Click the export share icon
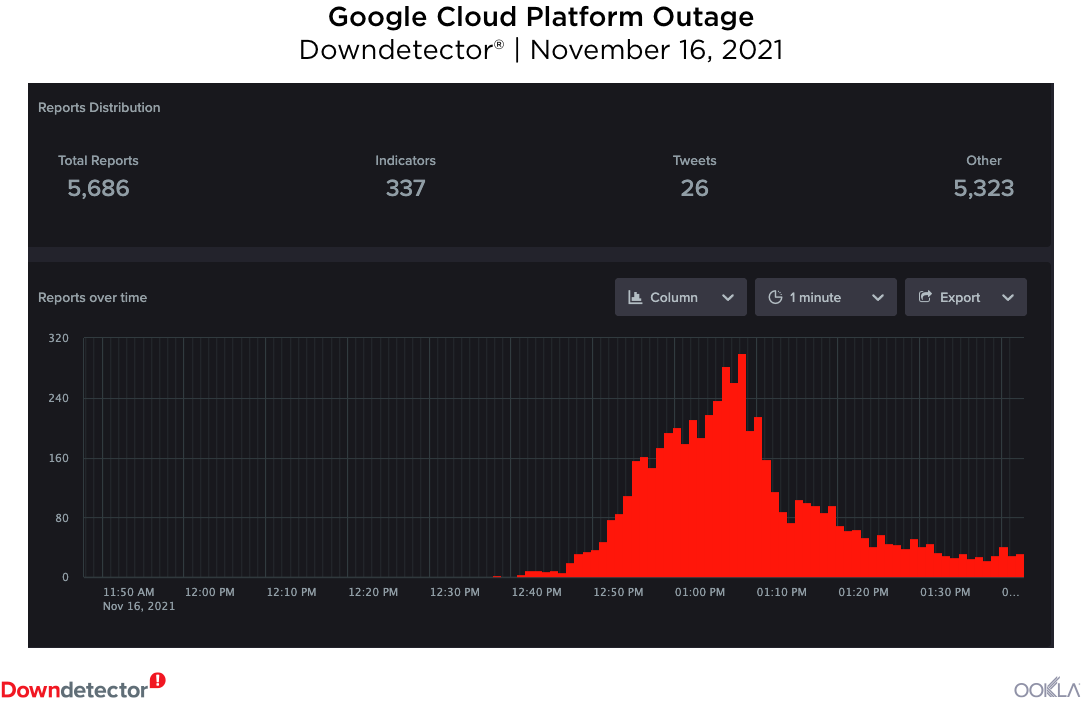The width and height of the screenshot is (1082, 706). coord(925,297)
